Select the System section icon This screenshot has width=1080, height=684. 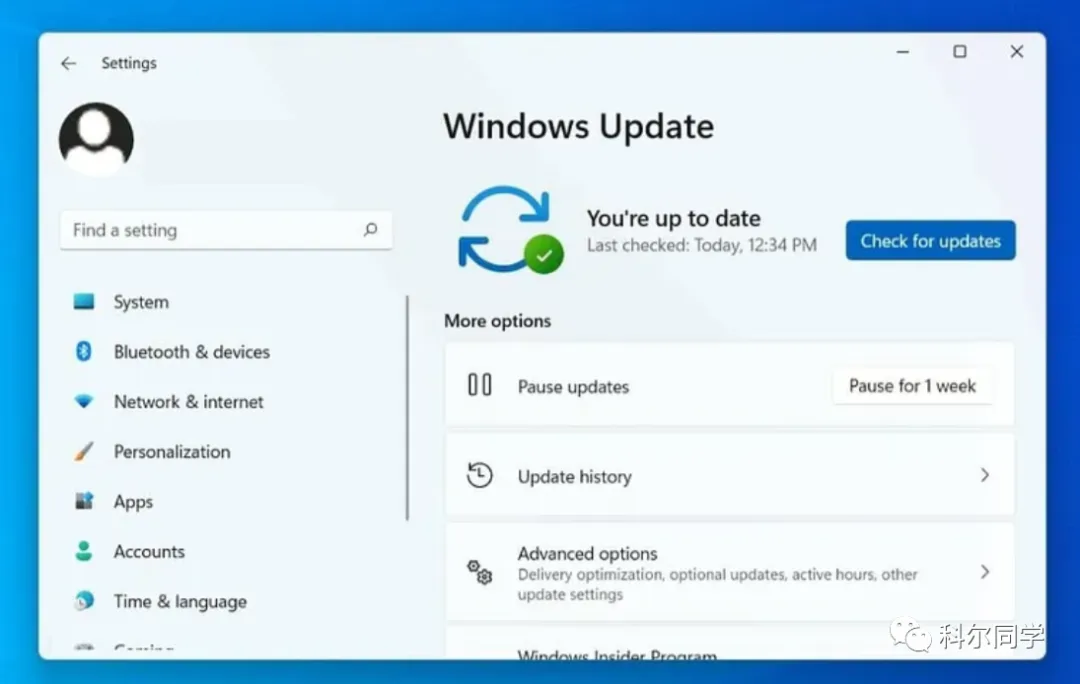point(83,301)
